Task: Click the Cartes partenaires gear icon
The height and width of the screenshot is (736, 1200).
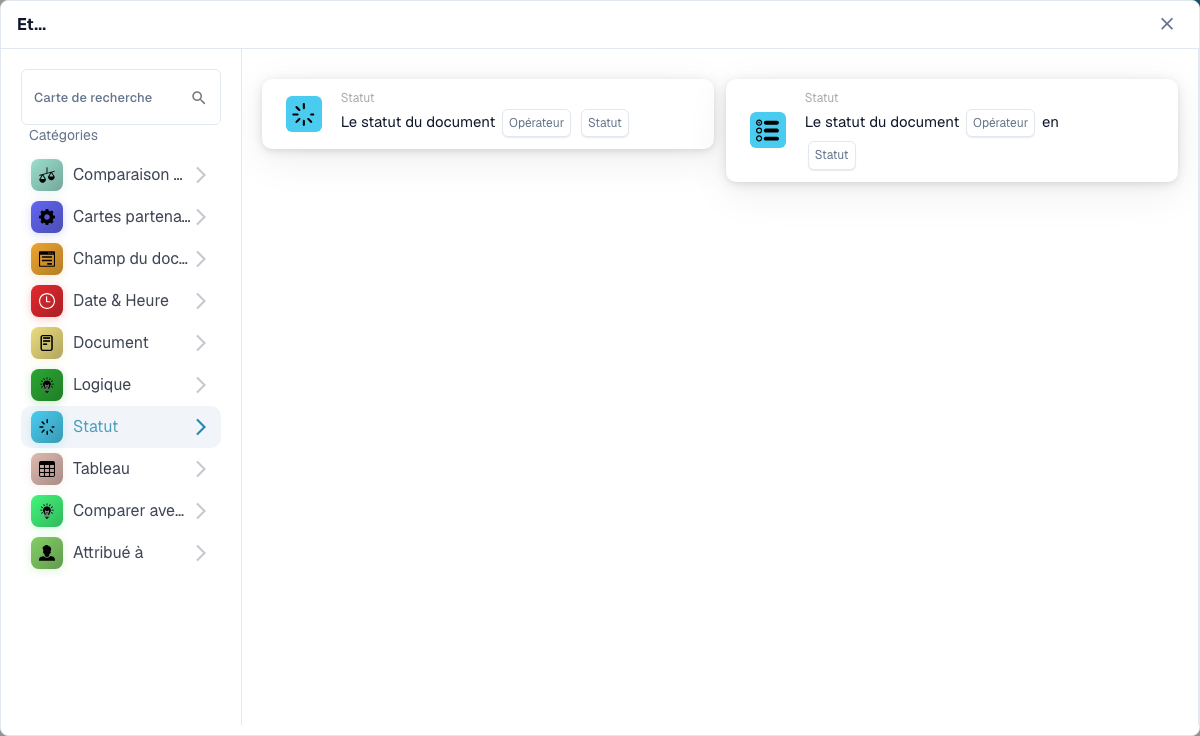Action: 47,217
